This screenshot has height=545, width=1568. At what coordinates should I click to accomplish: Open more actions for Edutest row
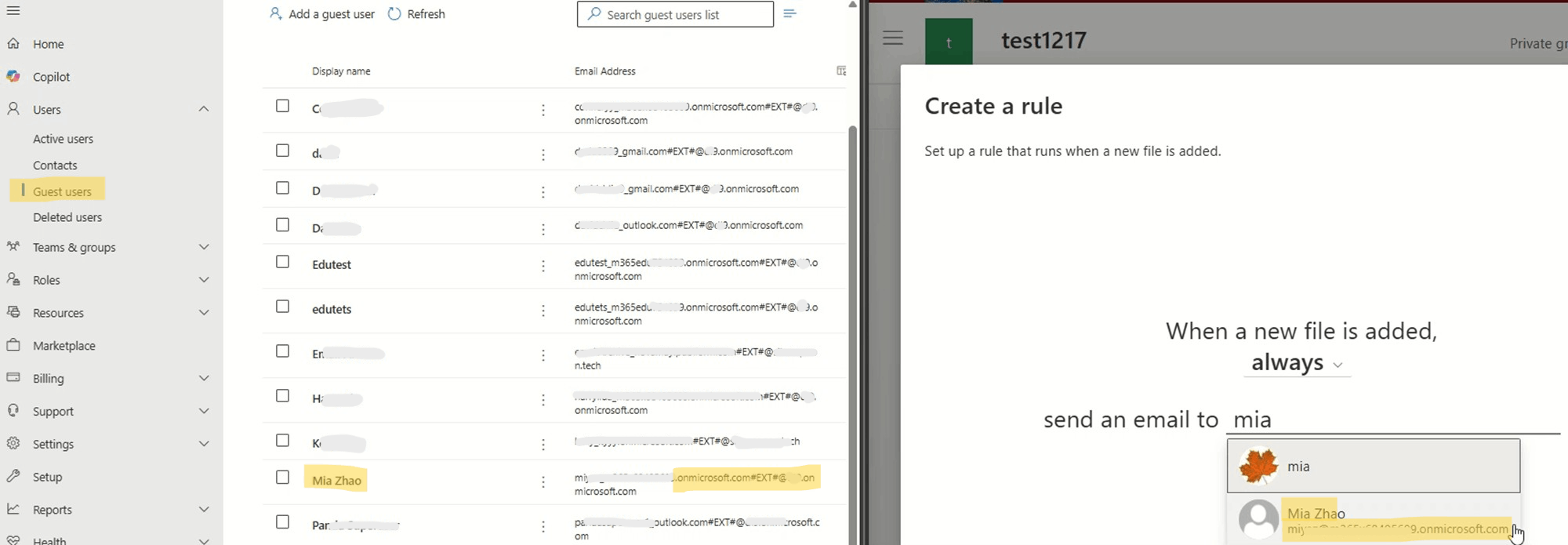coord(543,267)
